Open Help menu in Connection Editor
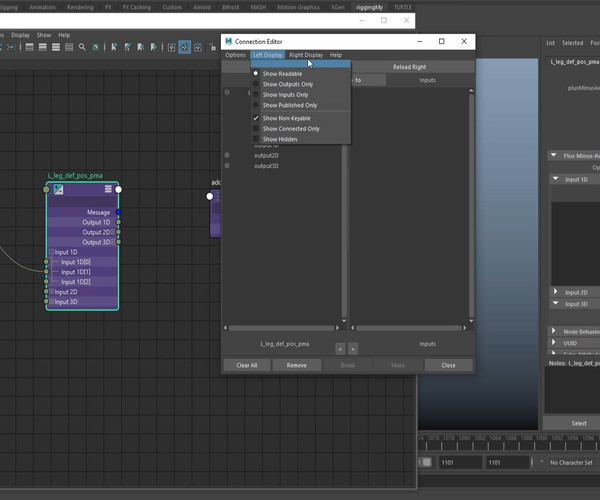Image resolution: width=600 pixels, height=500 pixels. tap(336, 55)
